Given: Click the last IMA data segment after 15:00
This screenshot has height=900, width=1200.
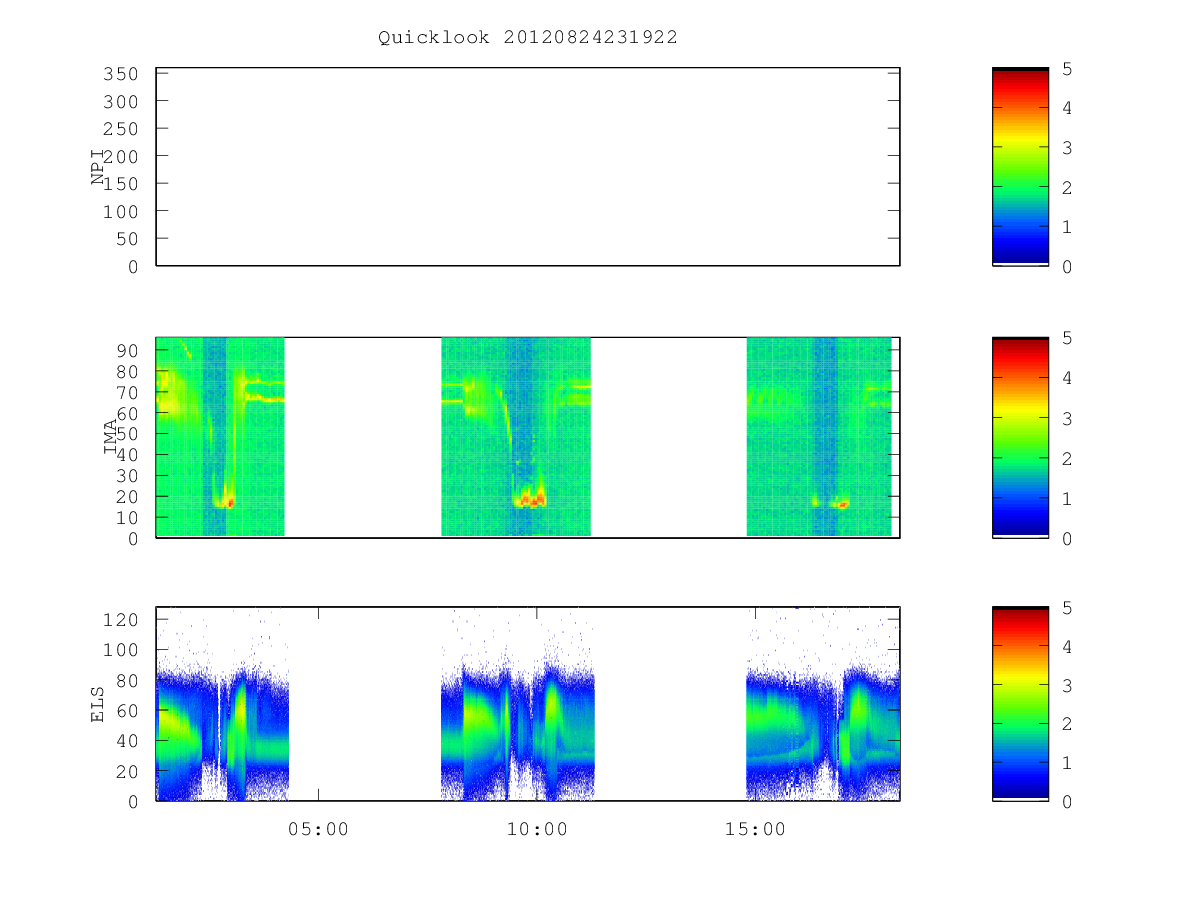Looking at the screenshot, I should 819,437.
